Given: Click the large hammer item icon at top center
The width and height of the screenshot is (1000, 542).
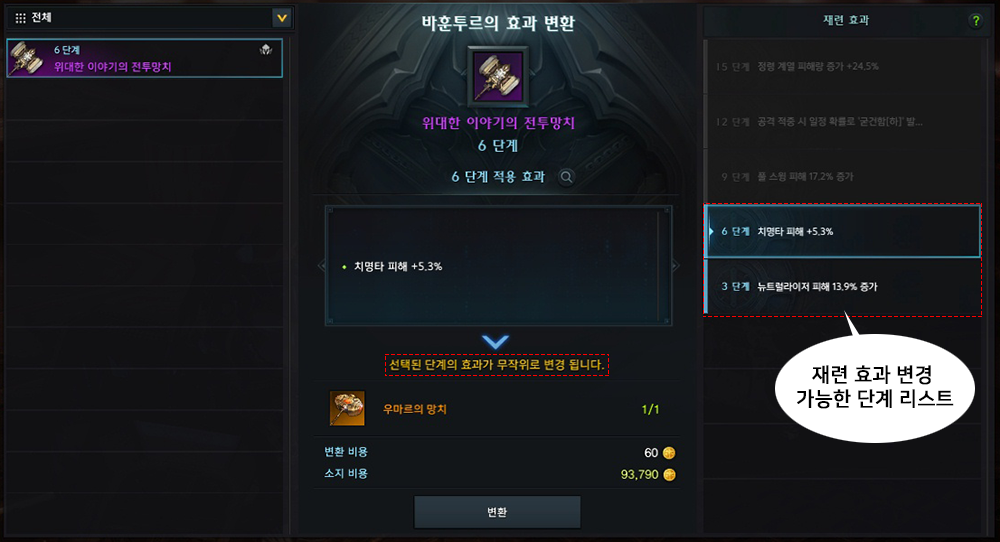Looking at the screenshot, I should coord(497,76).
